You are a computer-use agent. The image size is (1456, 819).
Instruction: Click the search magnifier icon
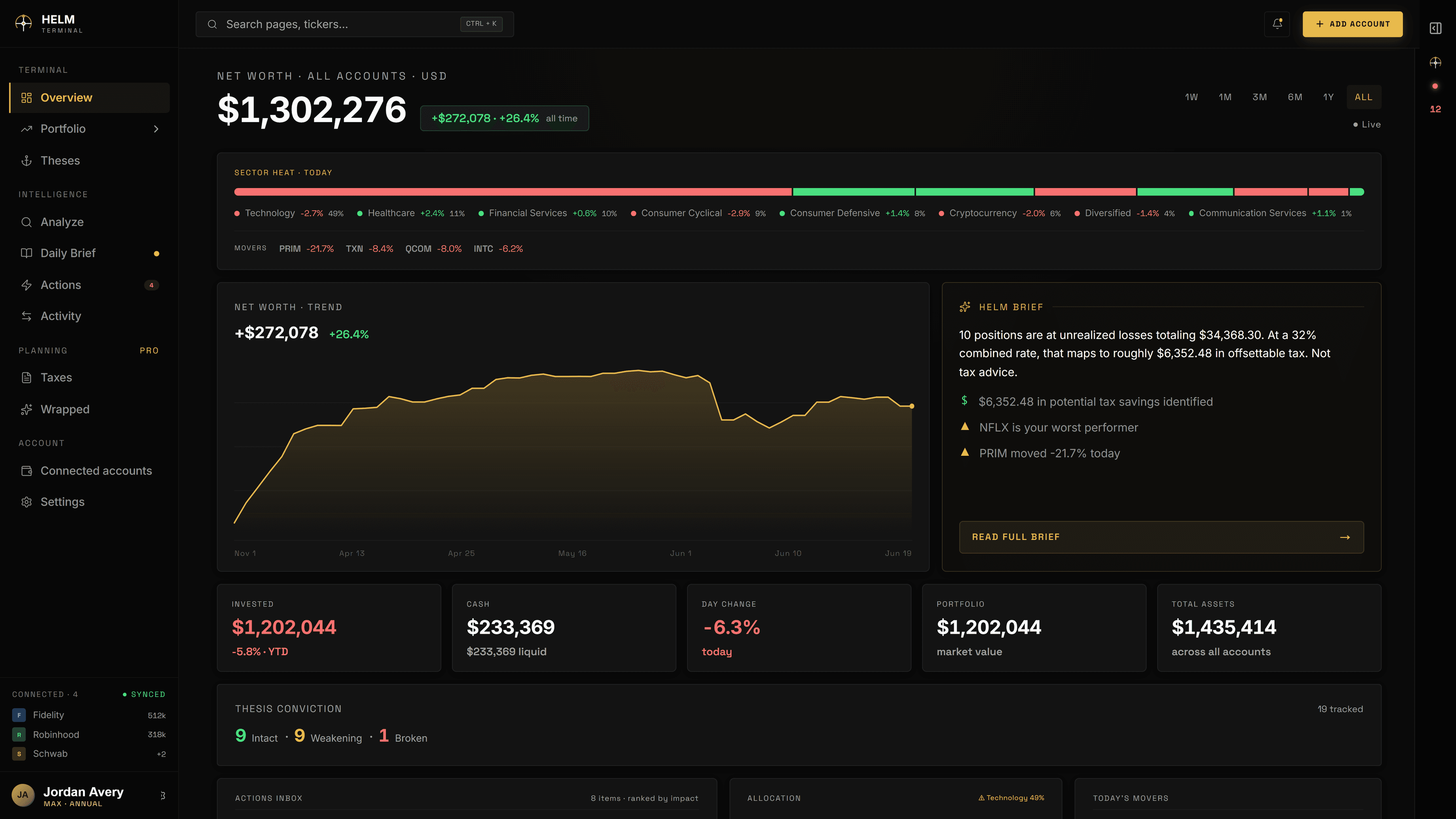coord(212,24)
